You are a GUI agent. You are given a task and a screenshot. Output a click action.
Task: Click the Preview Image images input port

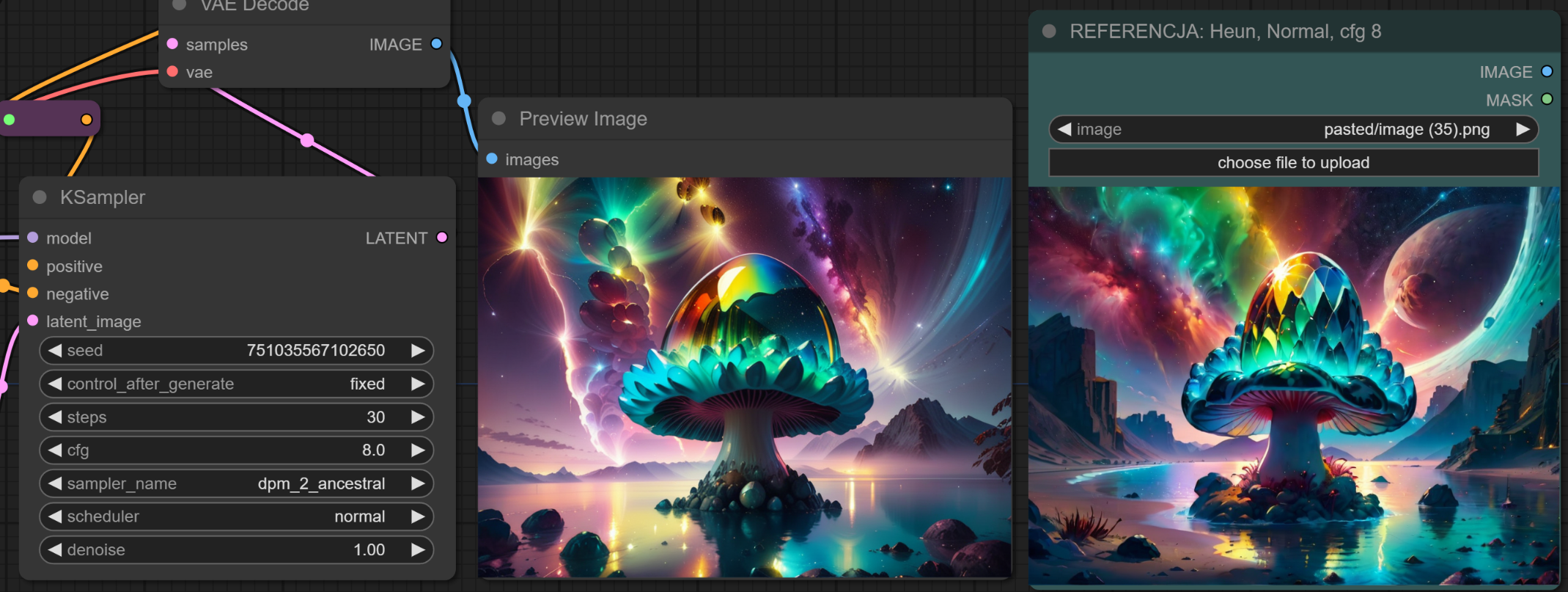click(x=492, y=159)
